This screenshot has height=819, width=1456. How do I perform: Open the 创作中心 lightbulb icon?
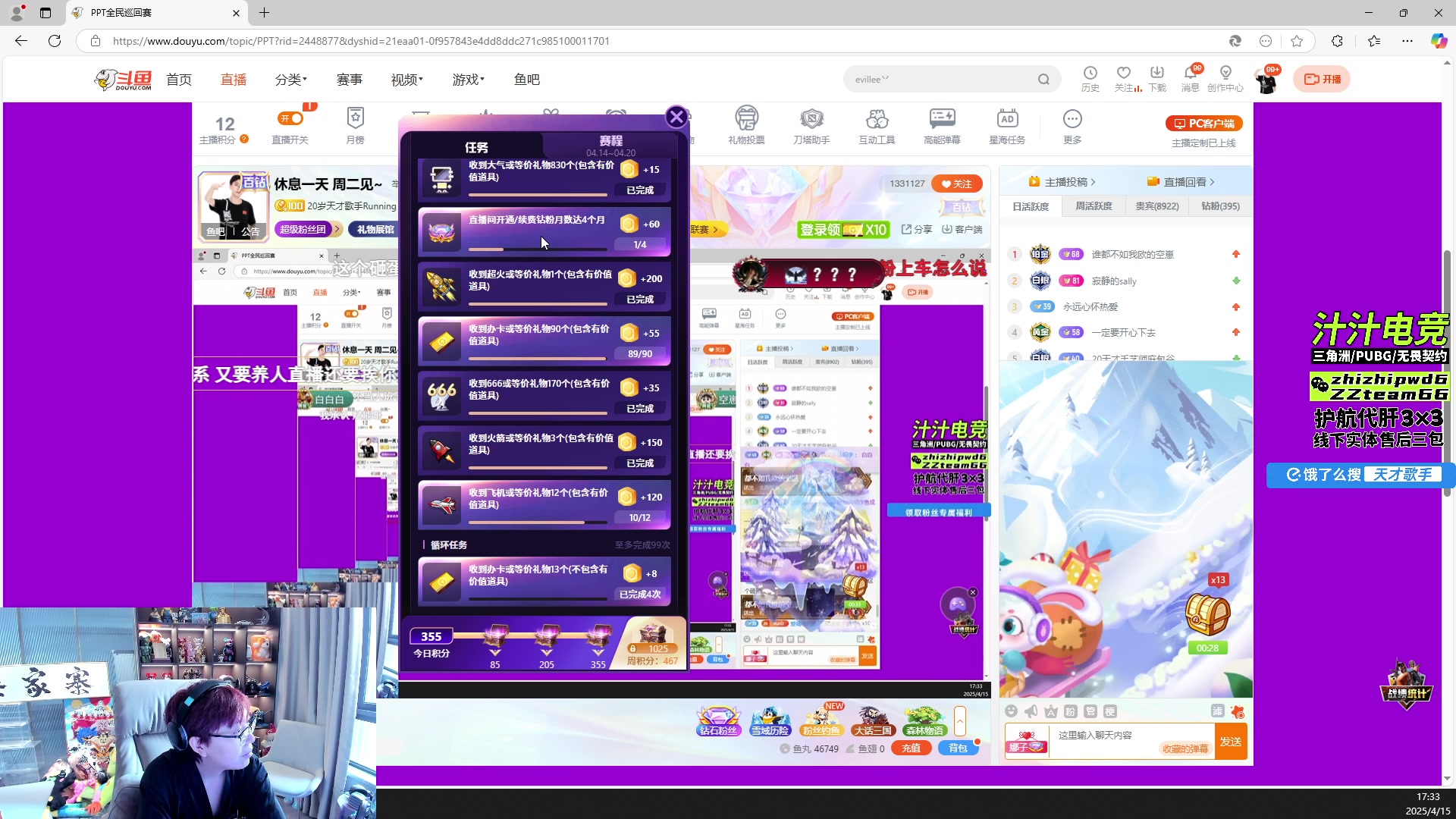pyautogui.click(x=1225, y=78)
